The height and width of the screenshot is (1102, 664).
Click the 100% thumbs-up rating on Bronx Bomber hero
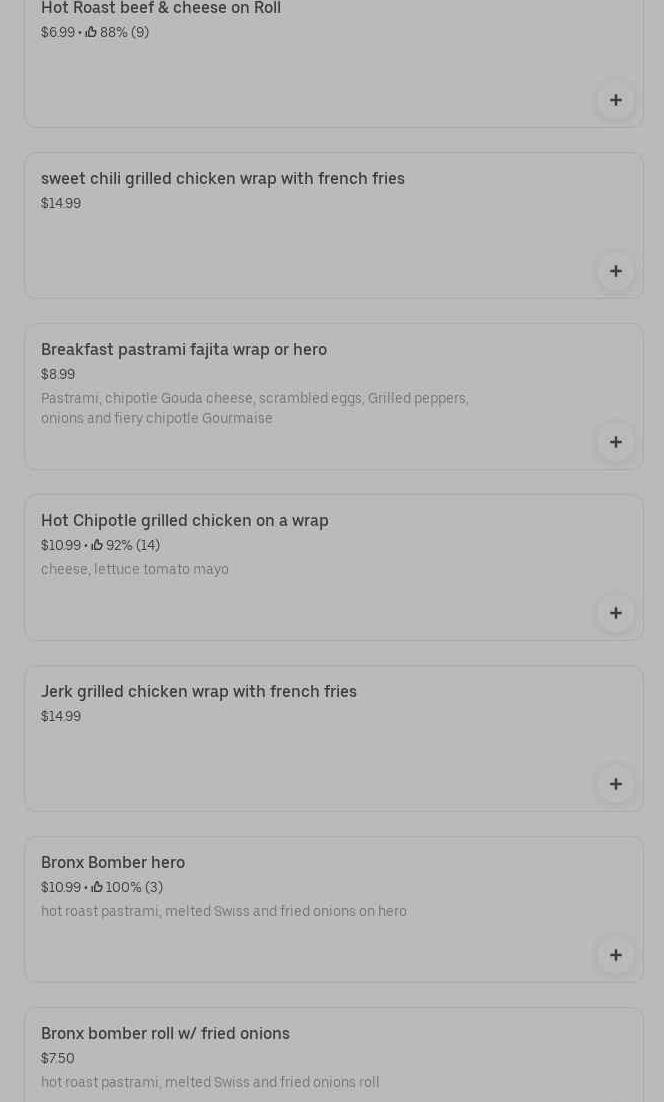click(x=97, y=887)
